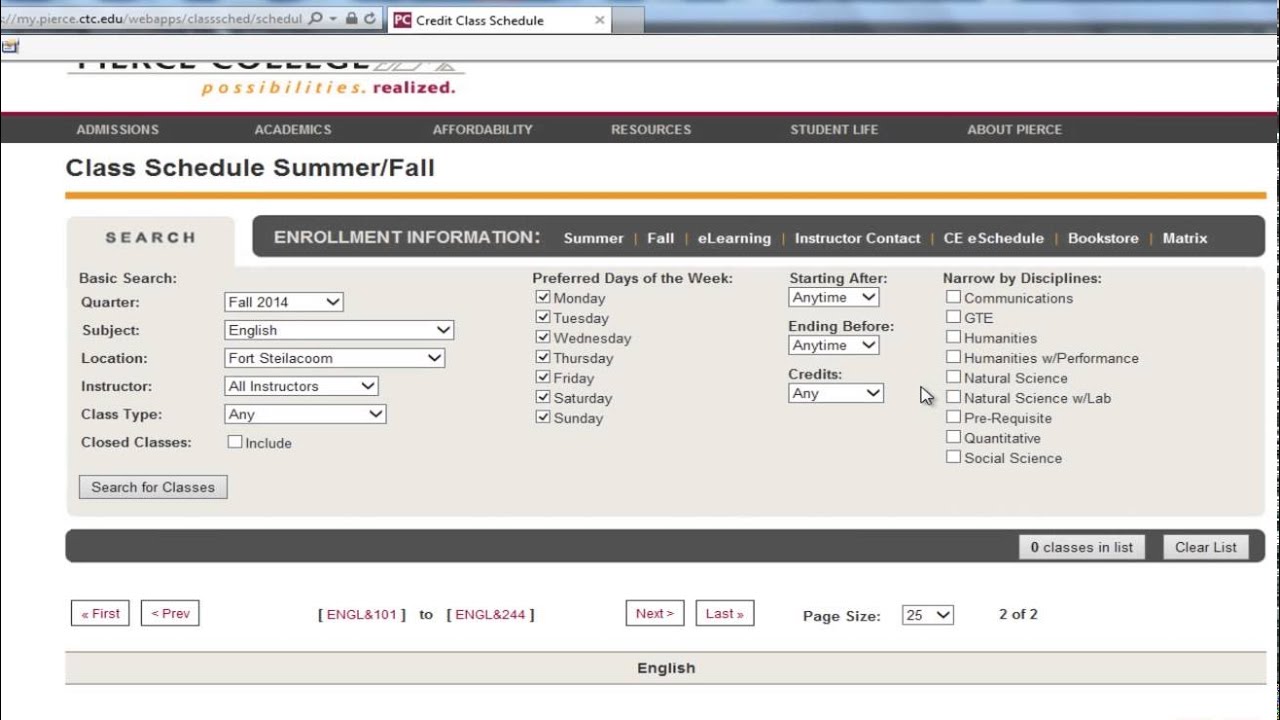The image size is (1280, 720).
Task: Select the SEARCH tab
Action: click(x=151, y=237)
